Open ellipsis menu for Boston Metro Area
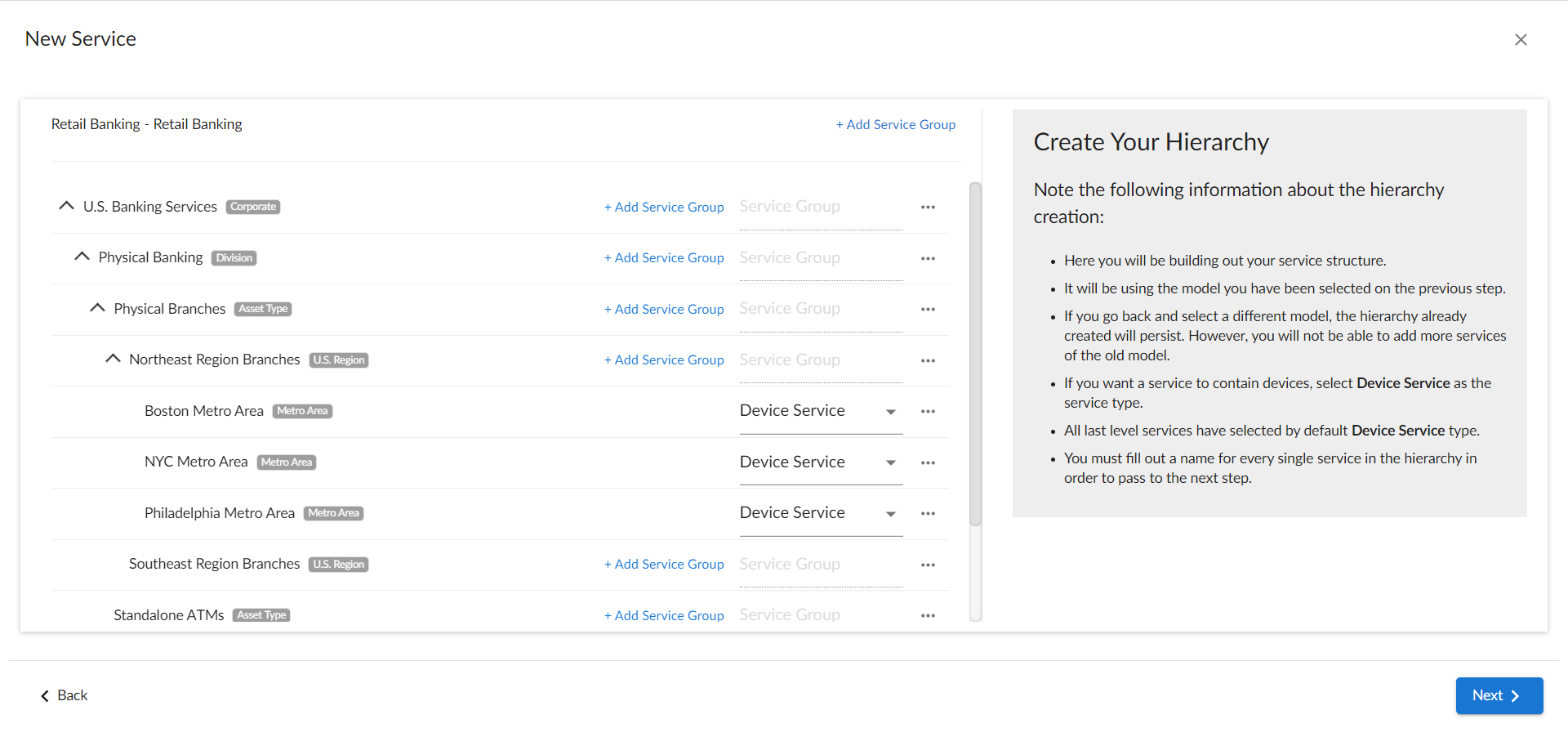This screenshot has height=737, width=1568. click(928, 412)
